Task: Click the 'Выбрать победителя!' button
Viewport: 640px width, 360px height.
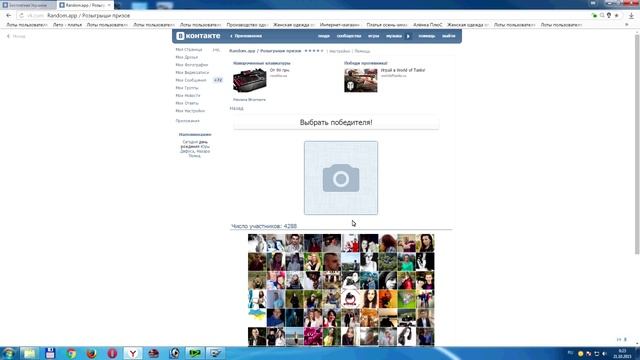Action: 336,122
